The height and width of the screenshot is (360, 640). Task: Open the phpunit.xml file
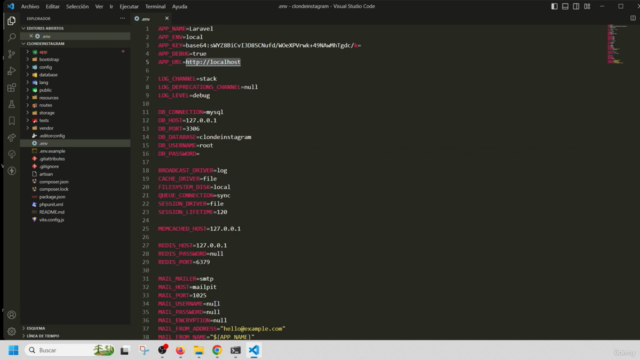[x=51, y=204]
